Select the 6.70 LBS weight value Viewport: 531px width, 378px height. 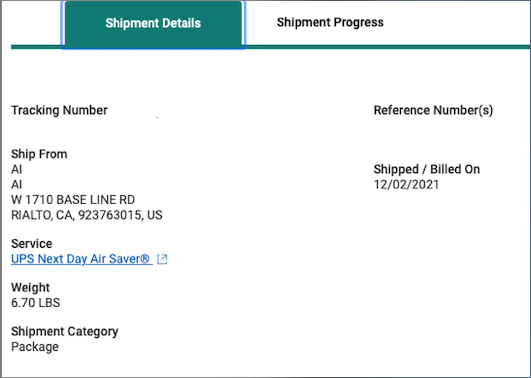(36, 303)
